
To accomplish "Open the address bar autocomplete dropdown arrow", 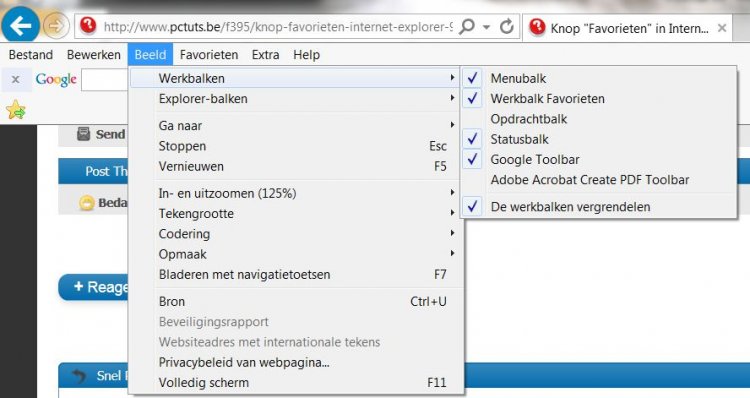I will coord(486,27).
